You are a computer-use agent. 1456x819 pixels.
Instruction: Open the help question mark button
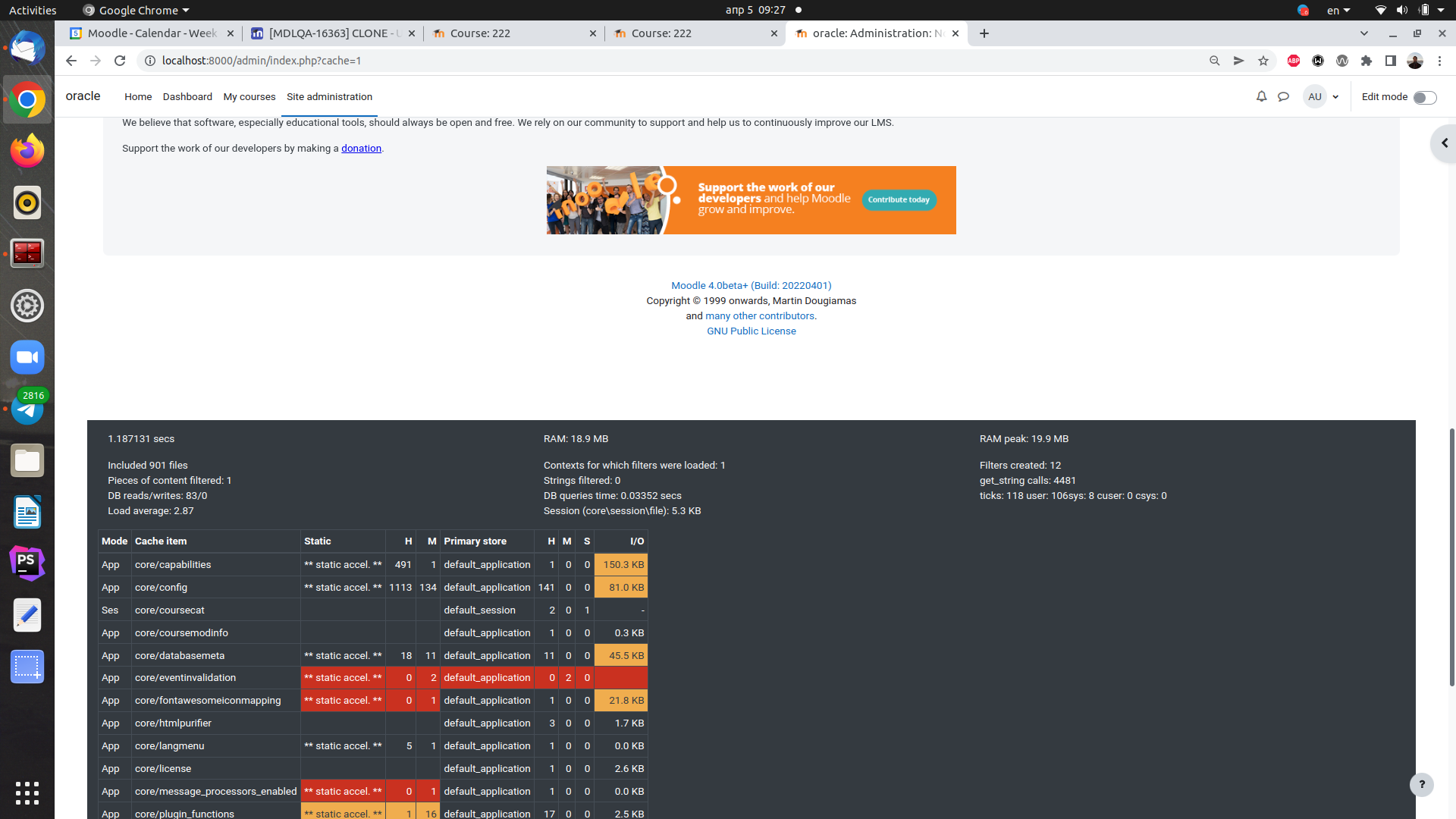click(x=1422, y=785)
